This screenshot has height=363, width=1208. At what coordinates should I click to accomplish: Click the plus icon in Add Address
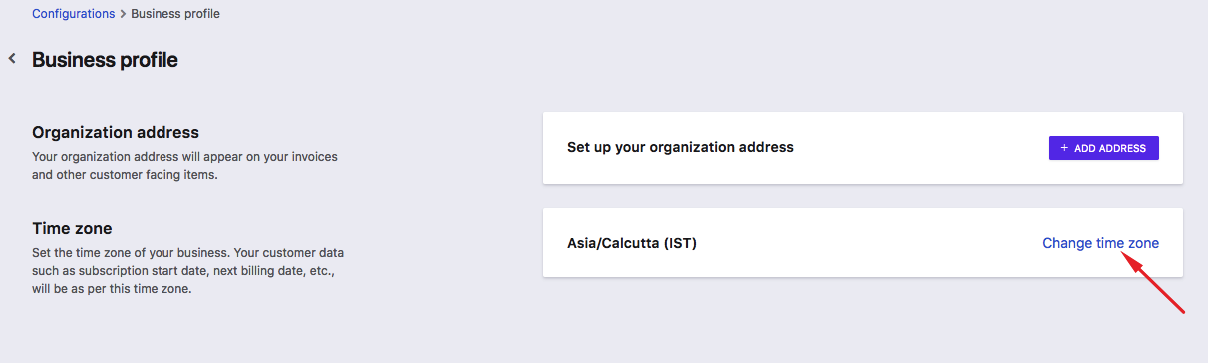[1064, 148]
